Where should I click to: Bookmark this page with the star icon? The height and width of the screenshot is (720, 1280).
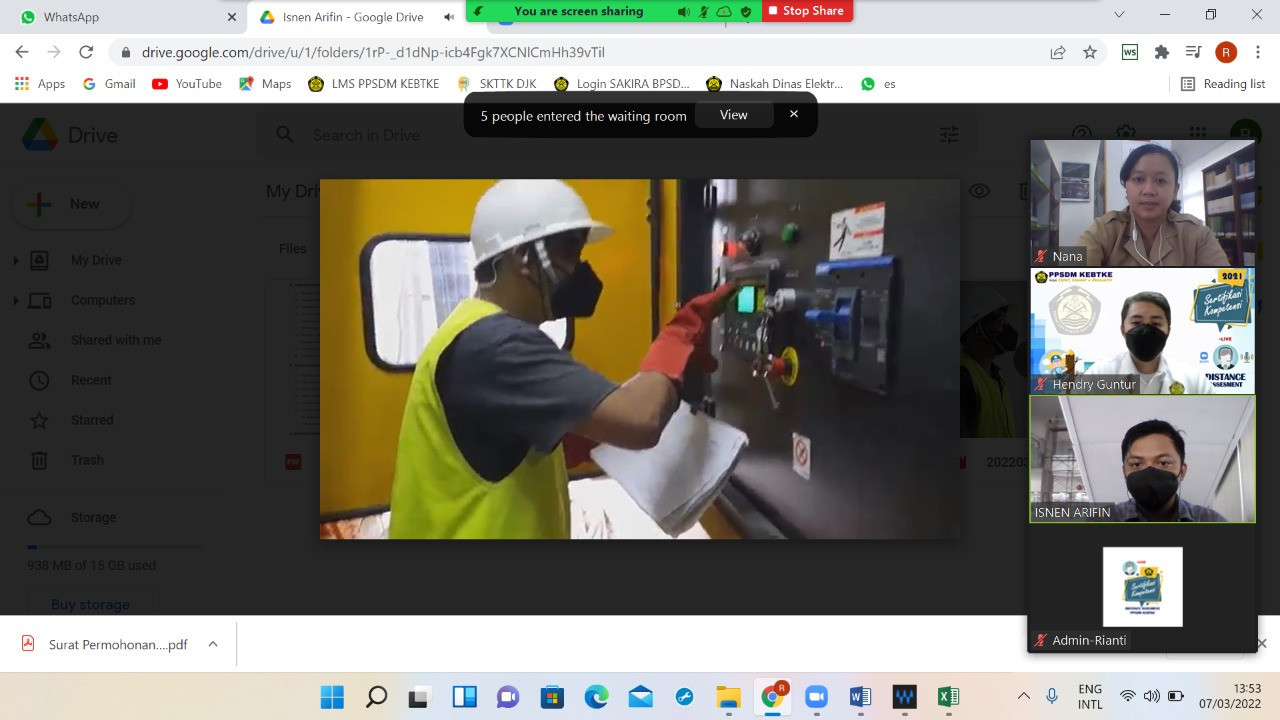(x=1090, y=52)
